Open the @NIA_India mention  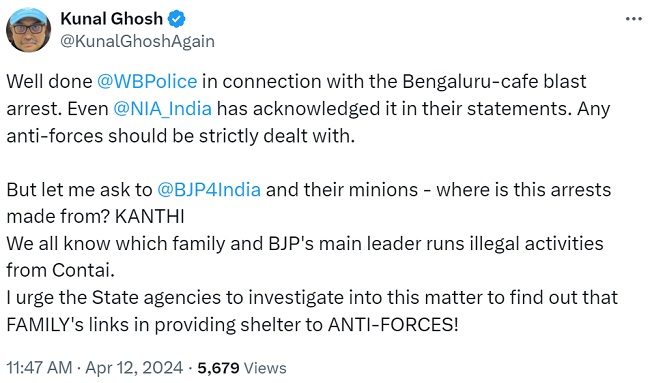[x=162, y=109]
